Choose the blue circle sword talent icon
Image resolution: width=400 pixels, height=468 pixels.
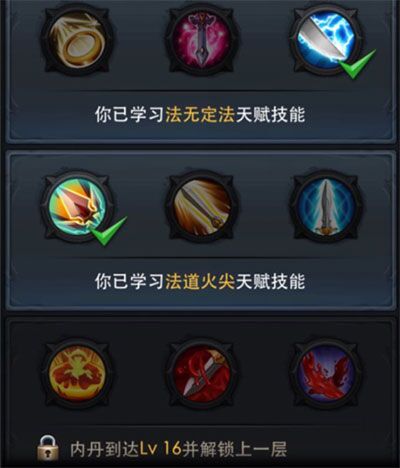pos(327,206)
